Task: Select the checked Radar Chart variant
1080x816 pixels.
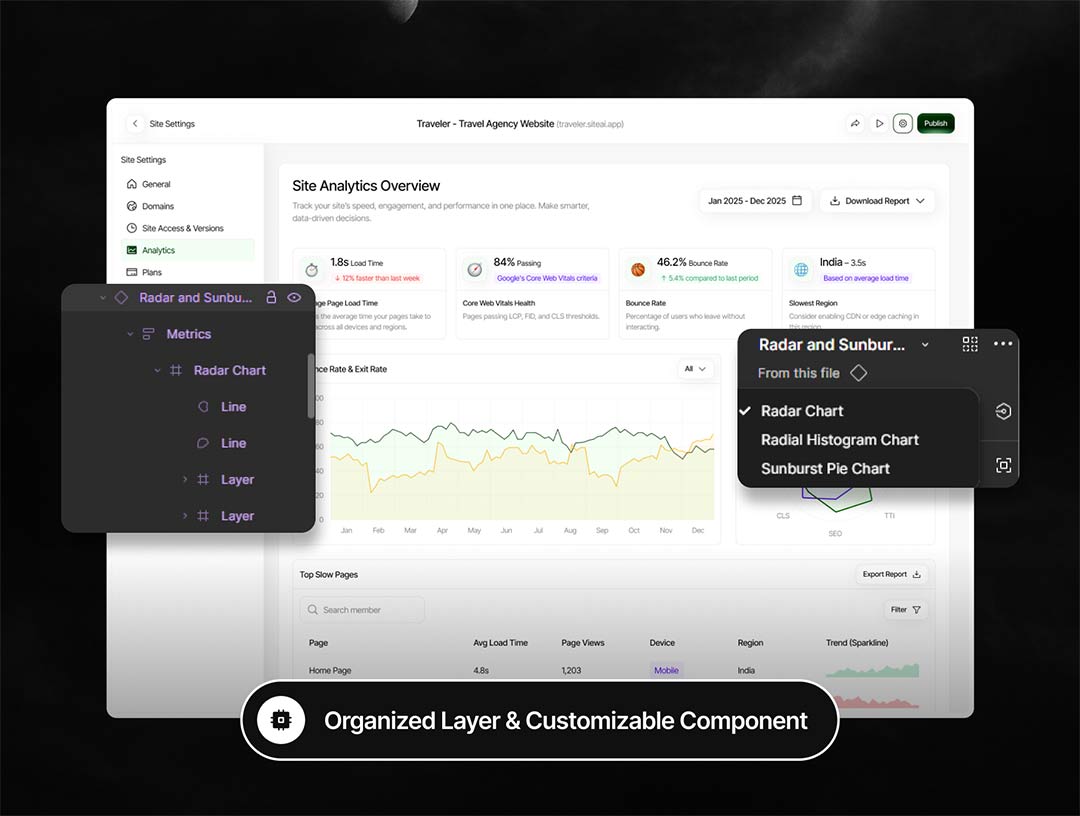Action: coord(802,411)
